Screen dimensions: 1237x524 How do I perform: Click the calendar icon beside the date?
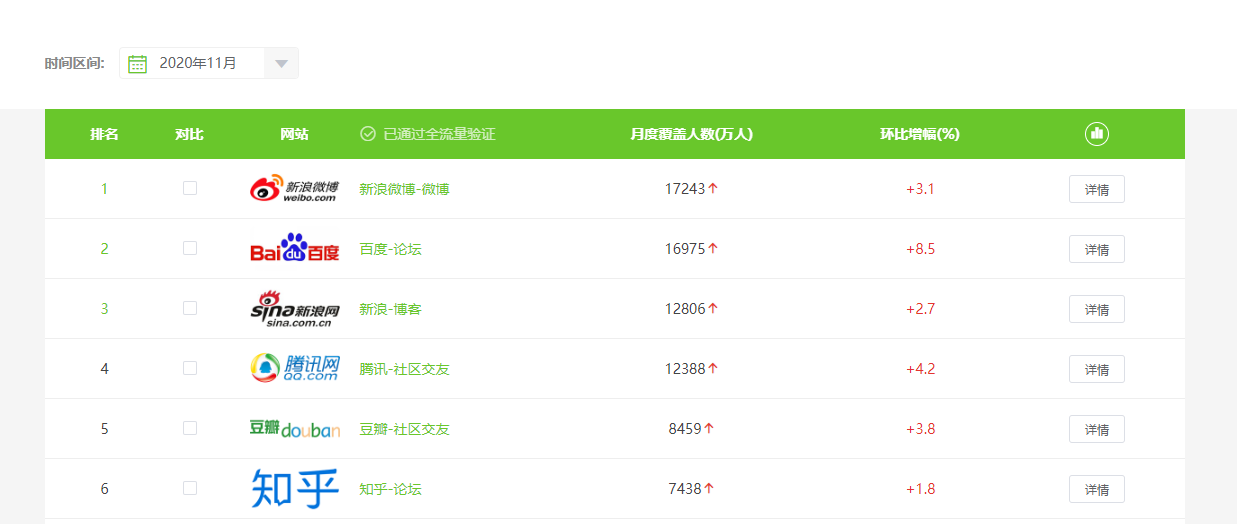point(138,64)
